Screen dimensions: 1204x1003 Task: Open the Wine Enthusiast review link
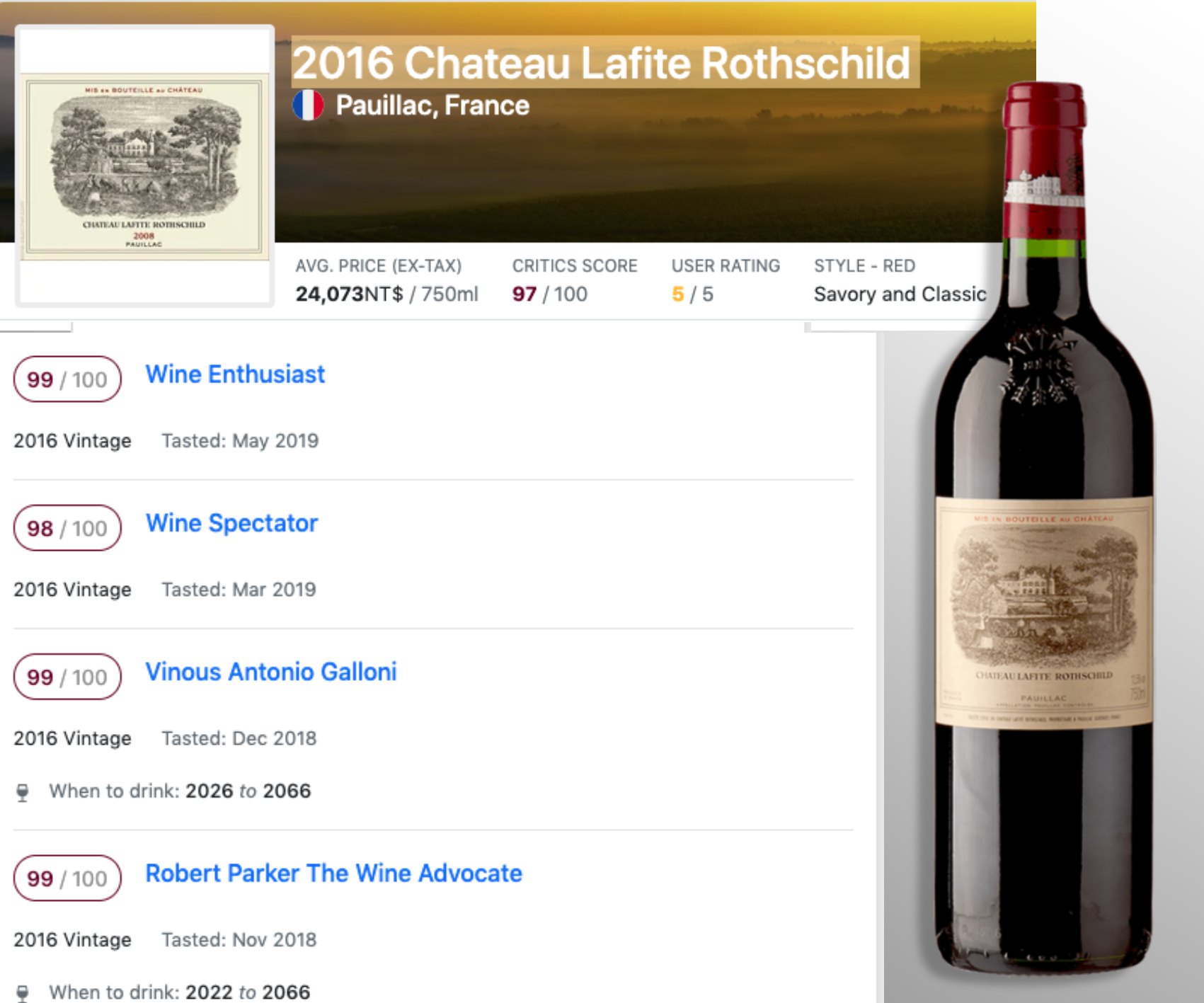click(235, 374)
